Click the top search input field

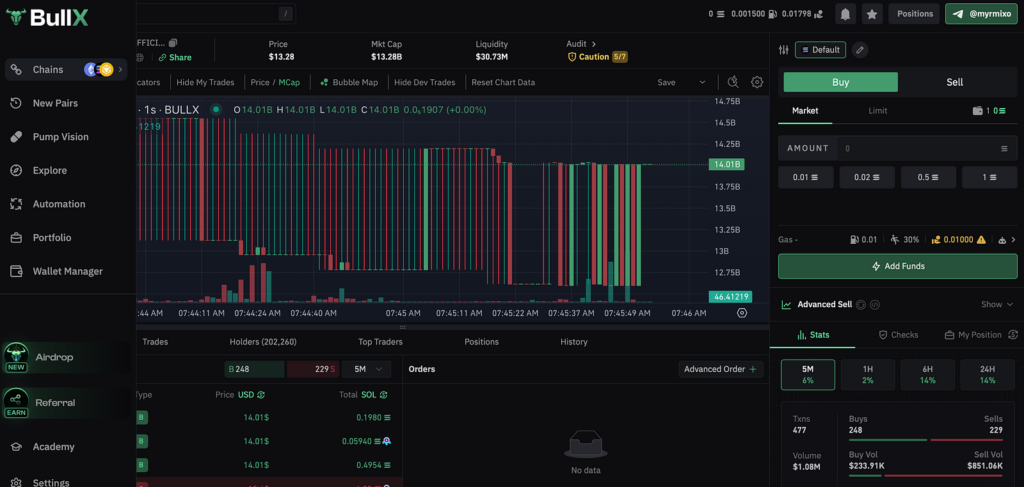[216, 14]
